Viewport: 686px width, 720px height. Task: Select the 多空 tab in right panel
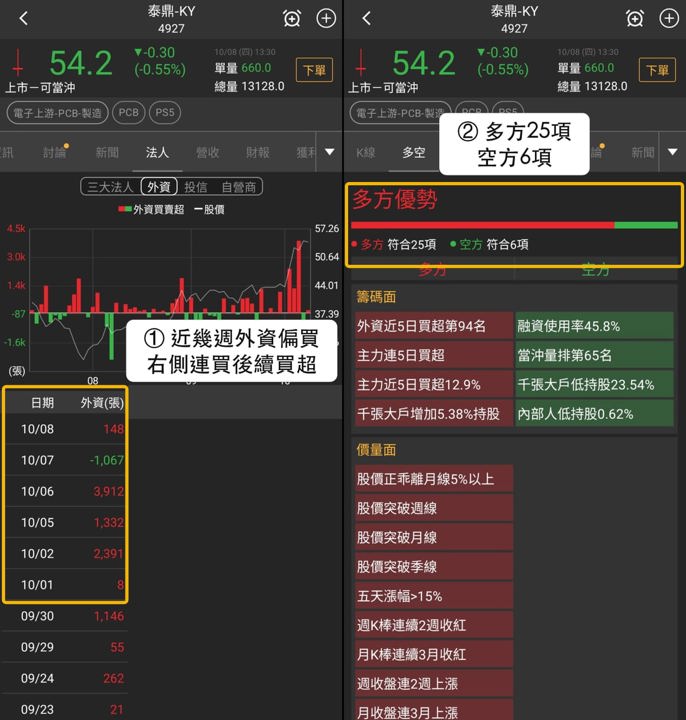click(414, 152)
